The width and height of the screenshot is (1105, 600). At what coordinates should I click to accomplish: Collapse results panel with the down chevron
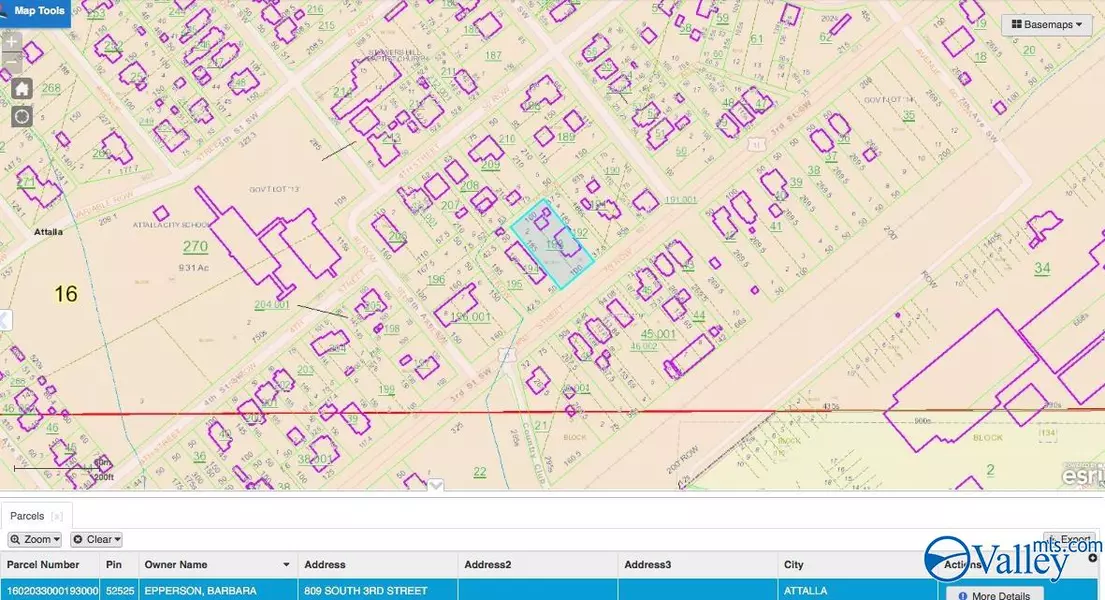point(435,485)
